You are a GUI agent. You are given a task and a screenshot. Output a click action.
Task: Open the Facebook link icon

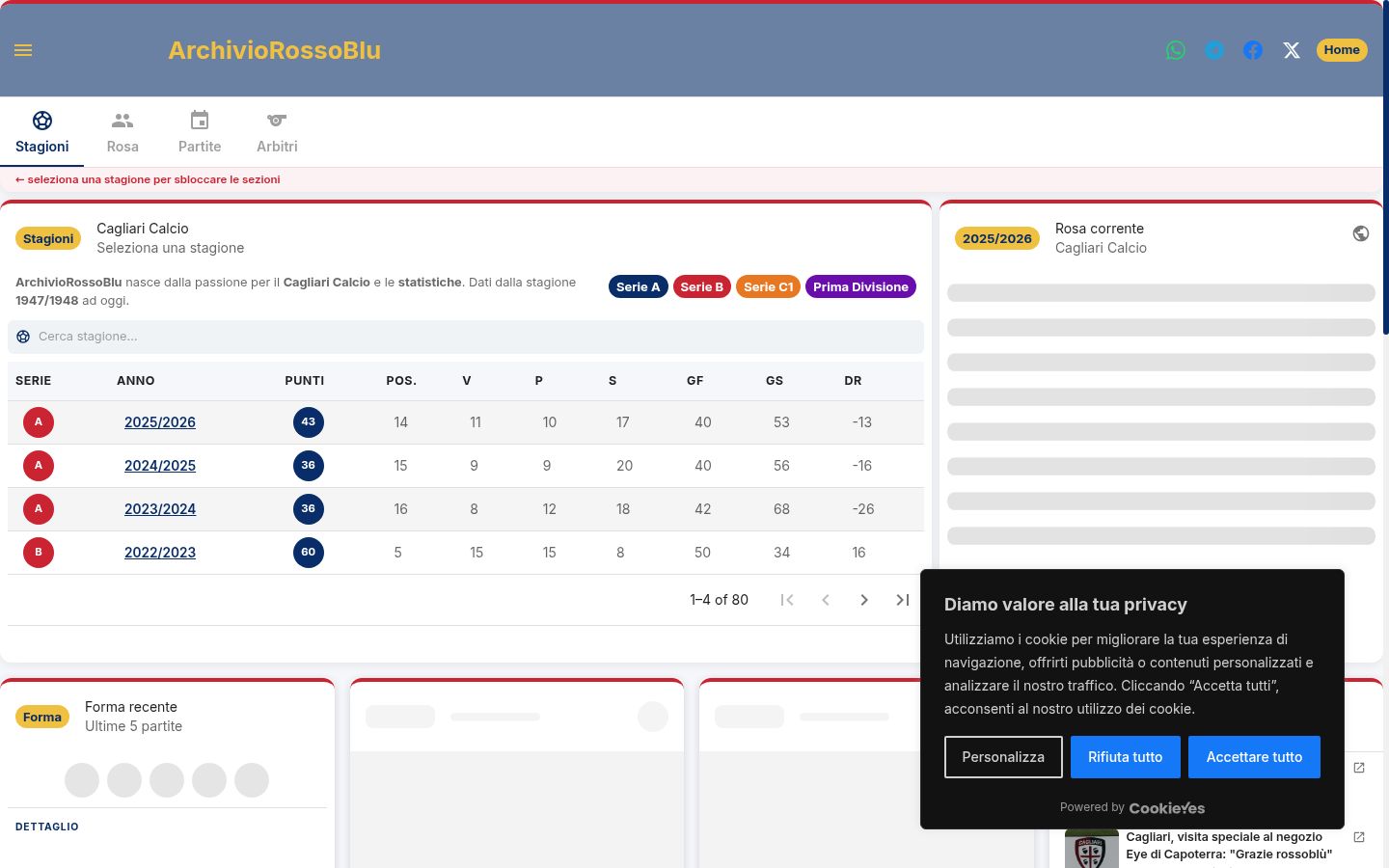point(1253,50)
